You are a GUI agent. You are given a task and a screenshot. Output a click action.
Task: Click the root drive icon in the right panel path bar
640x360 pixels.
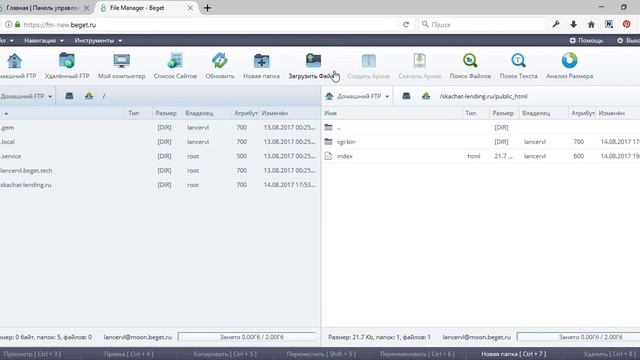click(x=406, y=96)
